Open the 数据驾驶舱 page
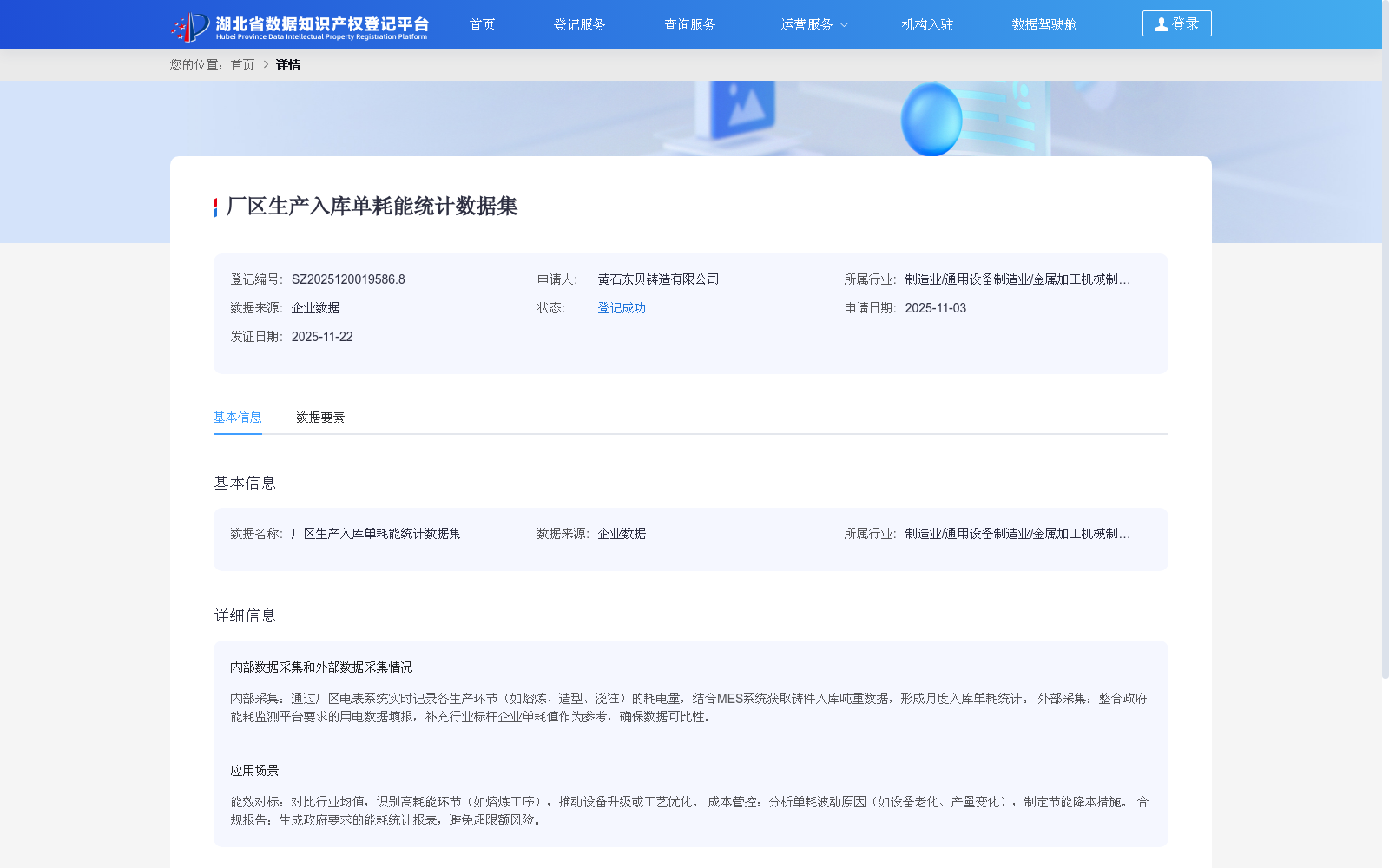Viewport: 1389px width, 868px height. (x=1043, y=24)
